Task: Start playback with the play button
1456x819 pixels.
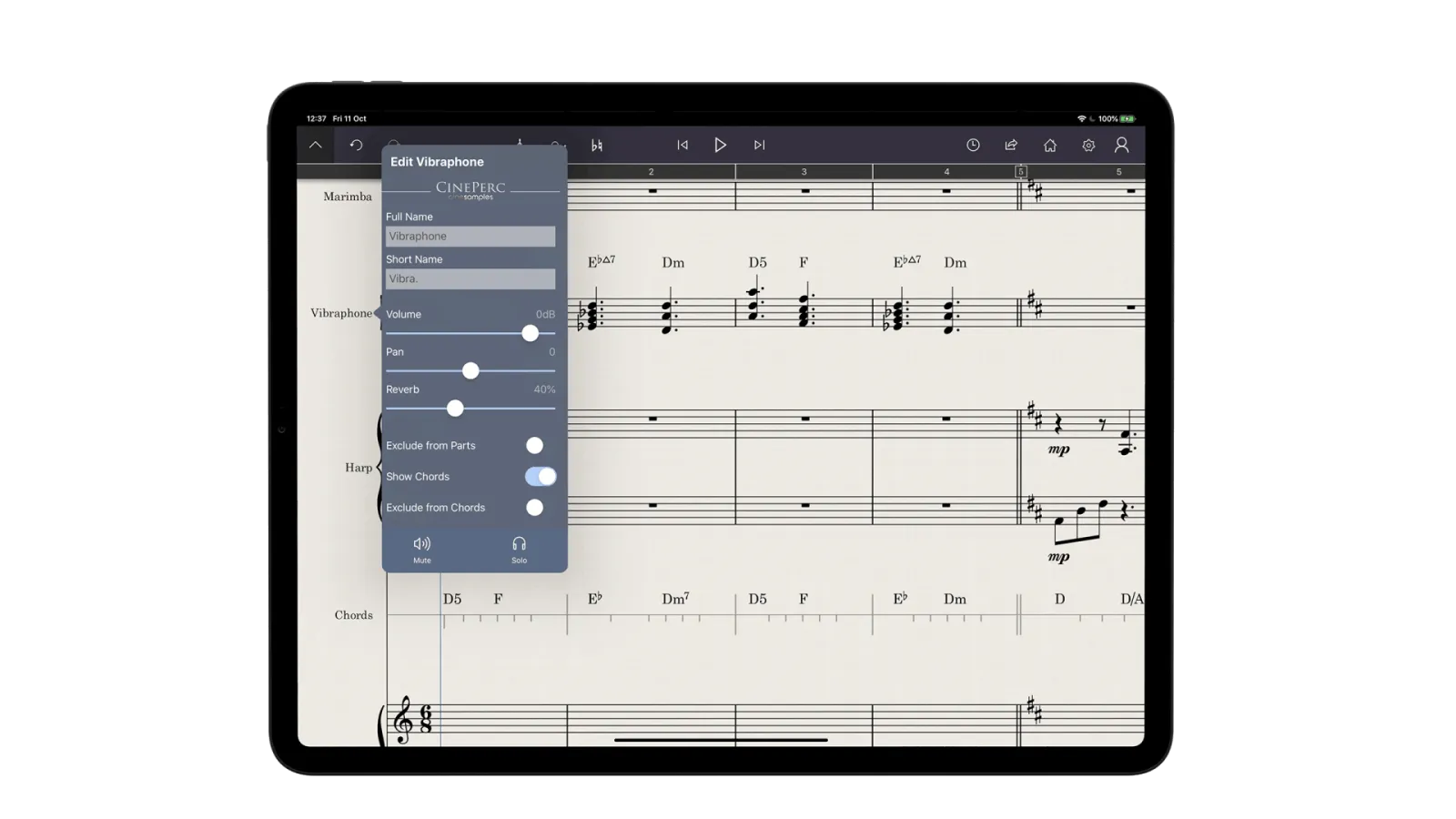Action: pyautogui.click(x=720, y=145)
